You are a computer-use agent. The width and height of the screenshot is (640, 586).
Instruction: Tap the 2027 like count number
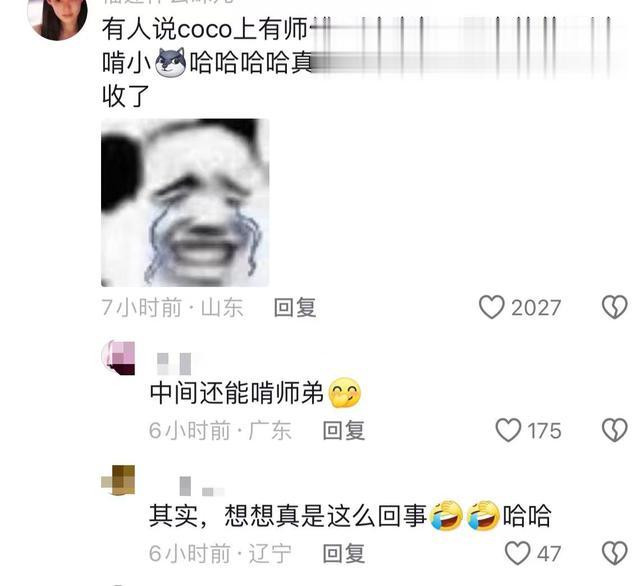(536, 308)
